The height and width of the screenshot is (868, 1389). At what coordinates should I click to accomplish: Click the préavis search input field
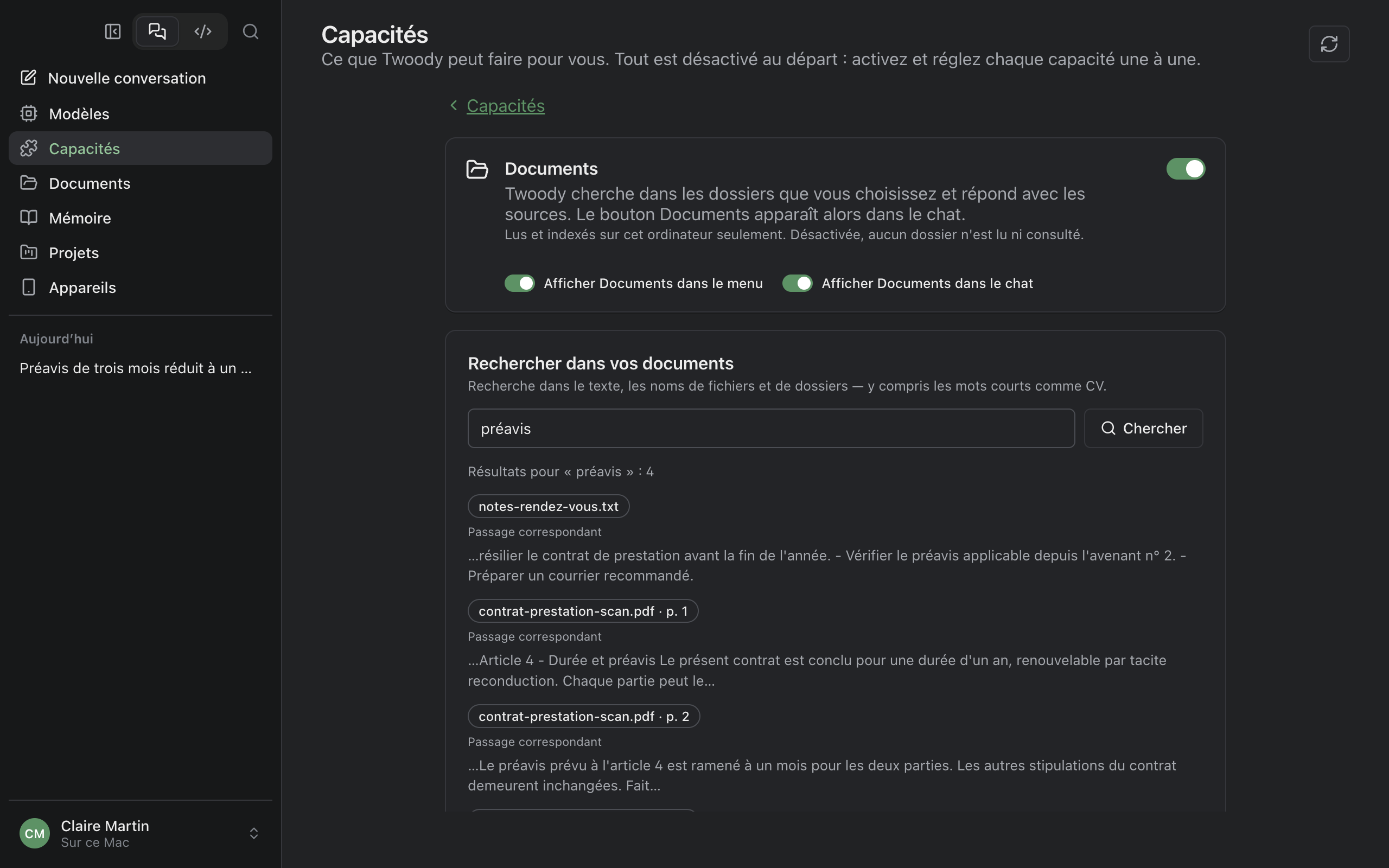tap(771, 428)
